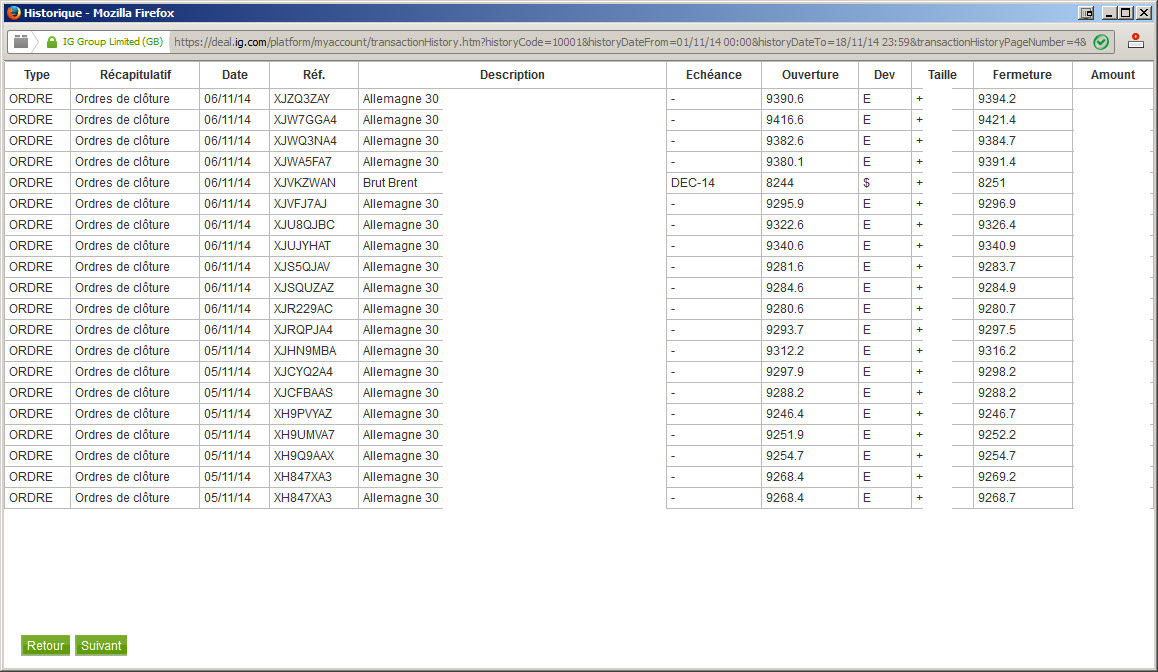Click the Dev column header

tap(884, 75)
